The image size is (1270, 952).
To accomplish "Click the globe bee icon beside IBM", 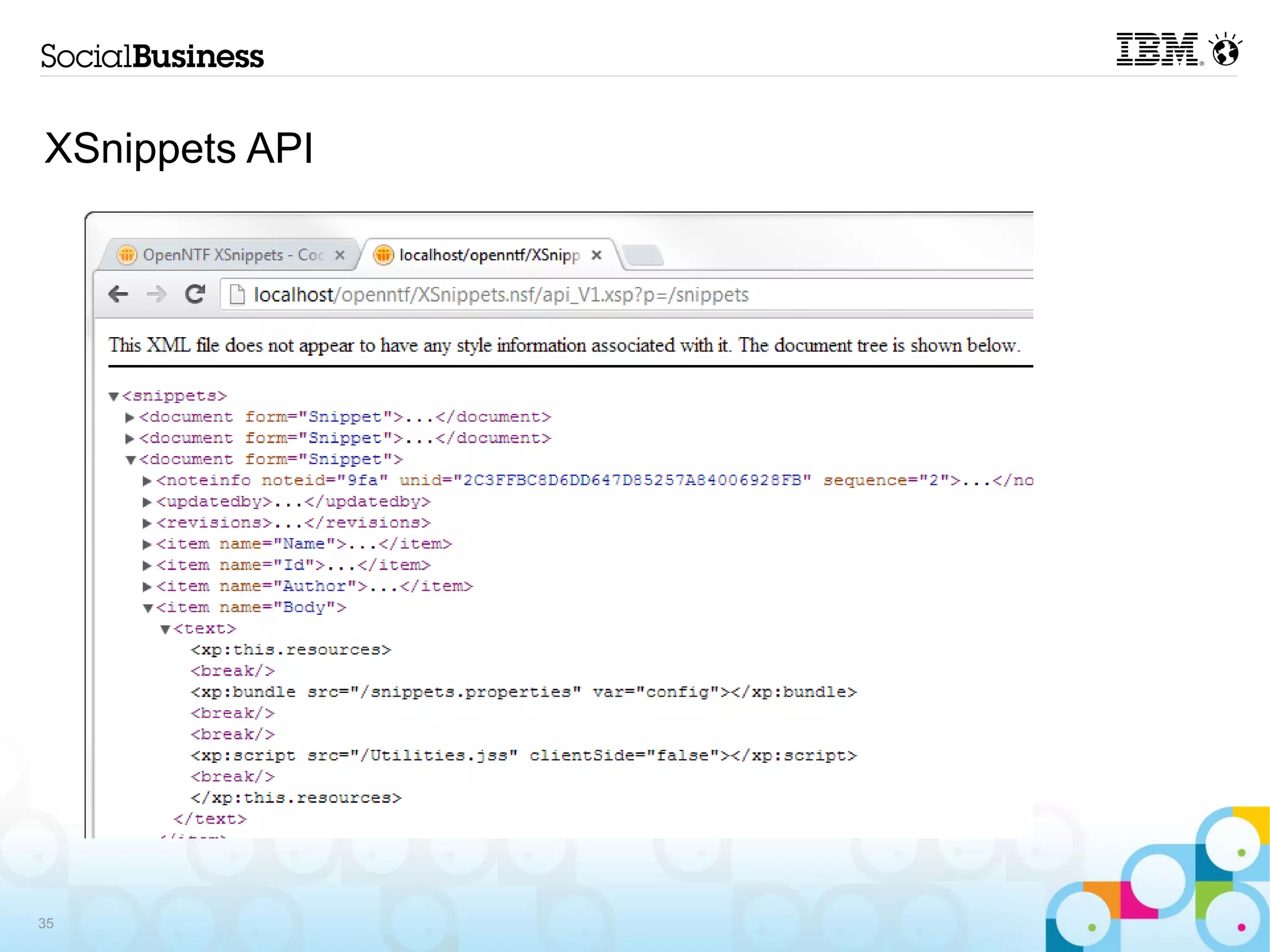I will (1226, 49).
